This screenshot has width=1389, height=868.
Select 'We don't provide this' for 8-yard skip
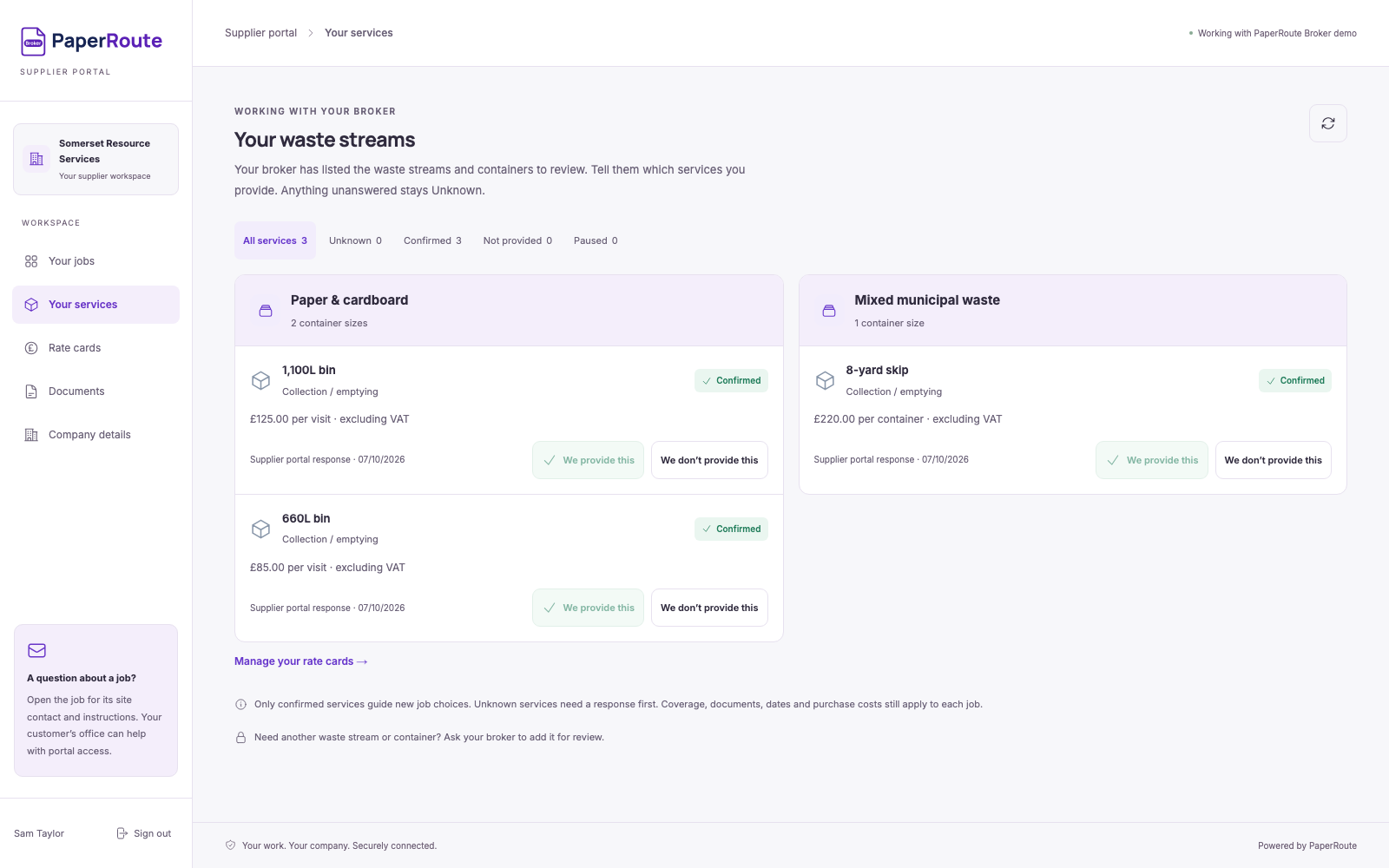pyautogui.click(x=1273, y=460)
